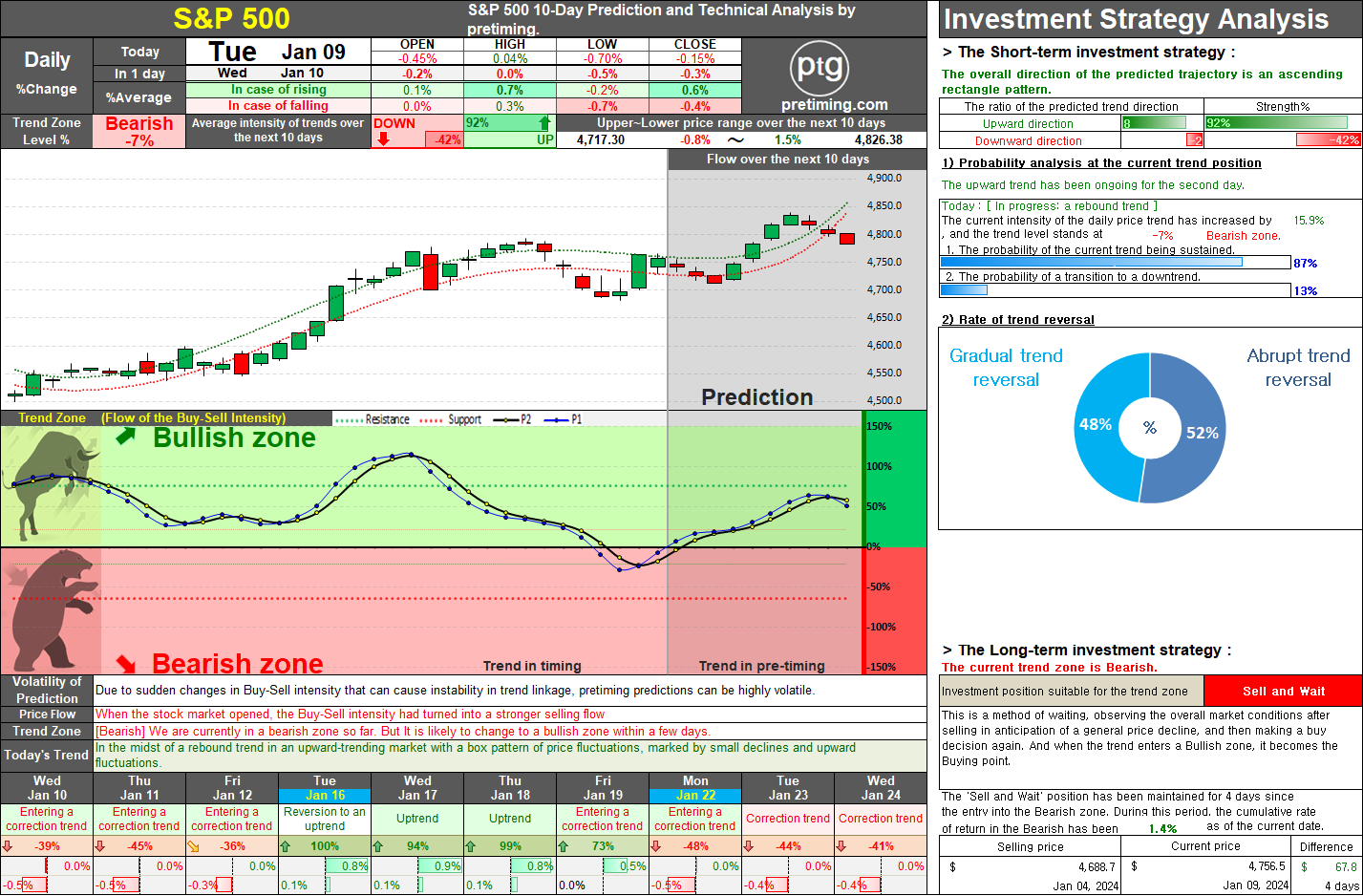Click the Trend in pre-timing label
This screenshot has width=1363, height=896.
761,666
